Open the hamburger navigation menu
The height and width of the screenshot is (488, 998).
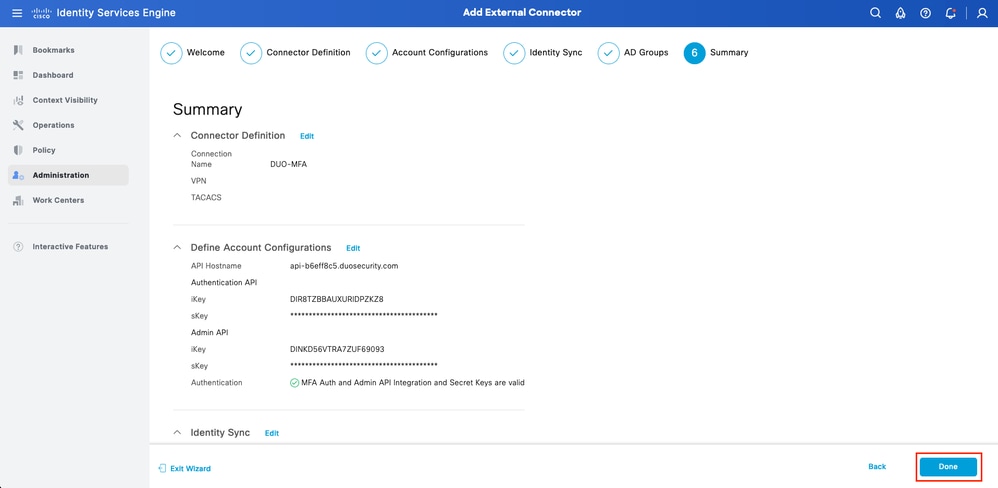17,13
